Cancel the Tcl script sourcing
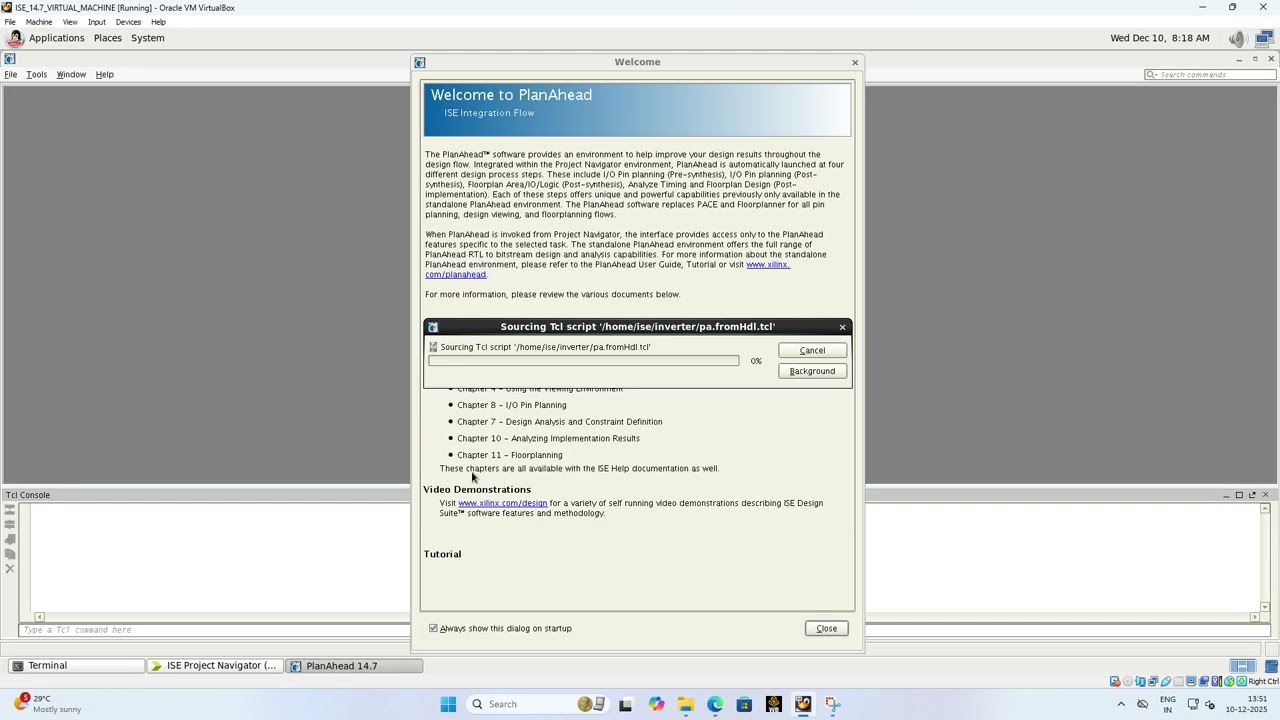The height and width of the screenshot is (720, 1280). 812,351
